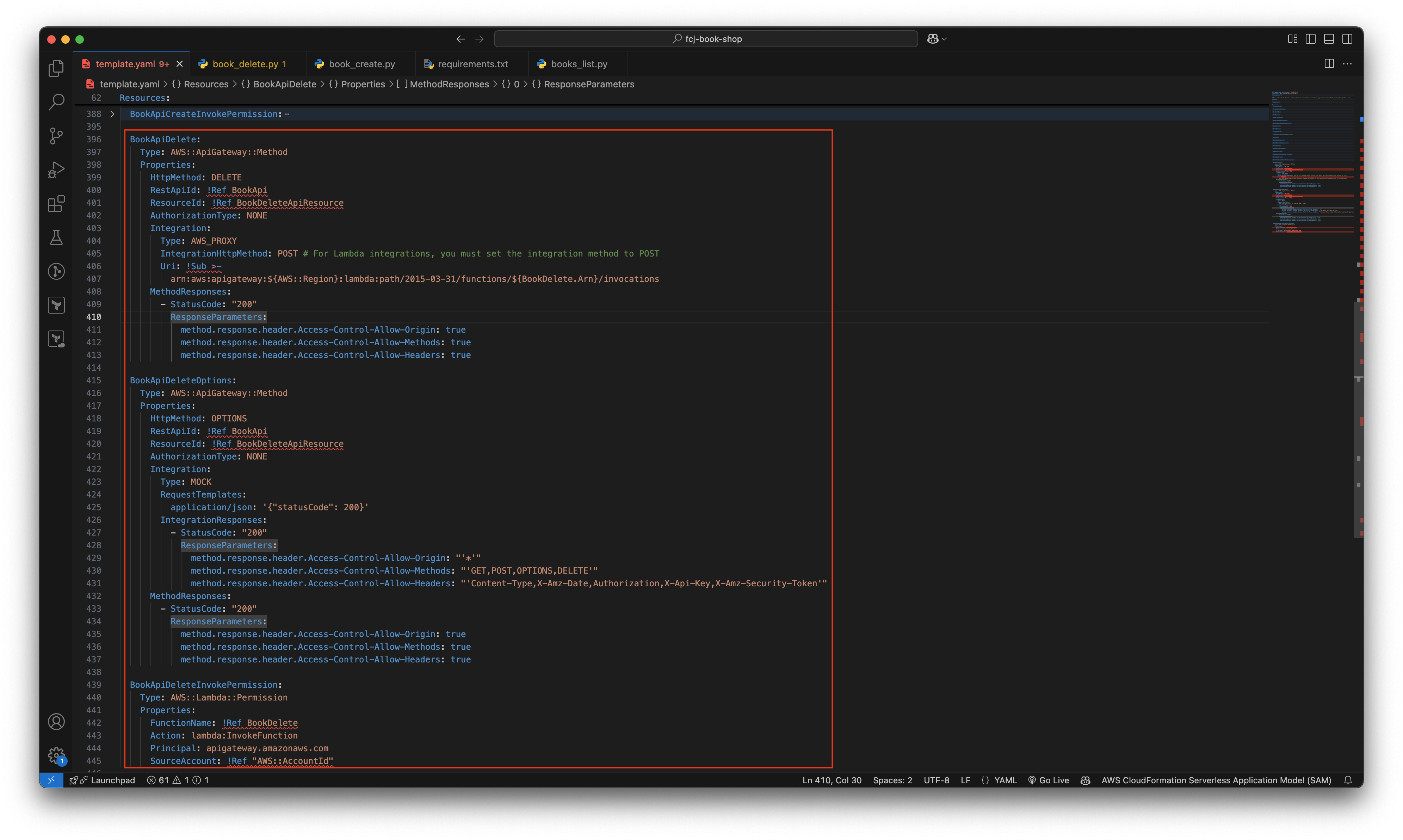Switch to the books_list.py tab
The image size is (1403, 840).
tap(578, 64)
